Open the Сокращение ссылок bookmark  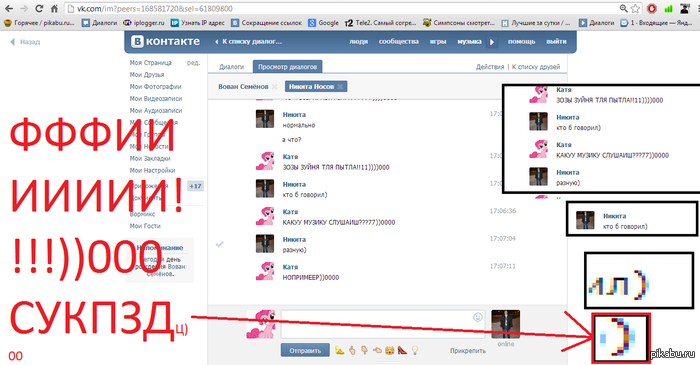(x=267, y=23)
